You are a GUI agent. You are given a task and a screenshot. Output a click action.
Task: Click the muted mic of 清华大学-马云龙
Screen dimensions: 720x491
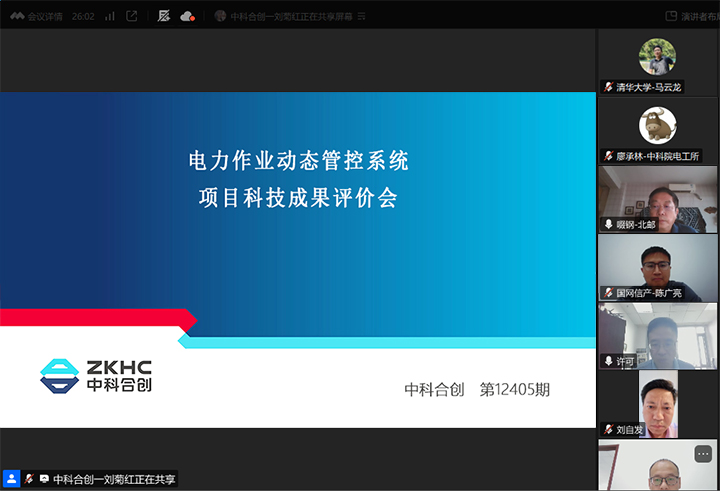pyautogui.click(x=608, y=87)
